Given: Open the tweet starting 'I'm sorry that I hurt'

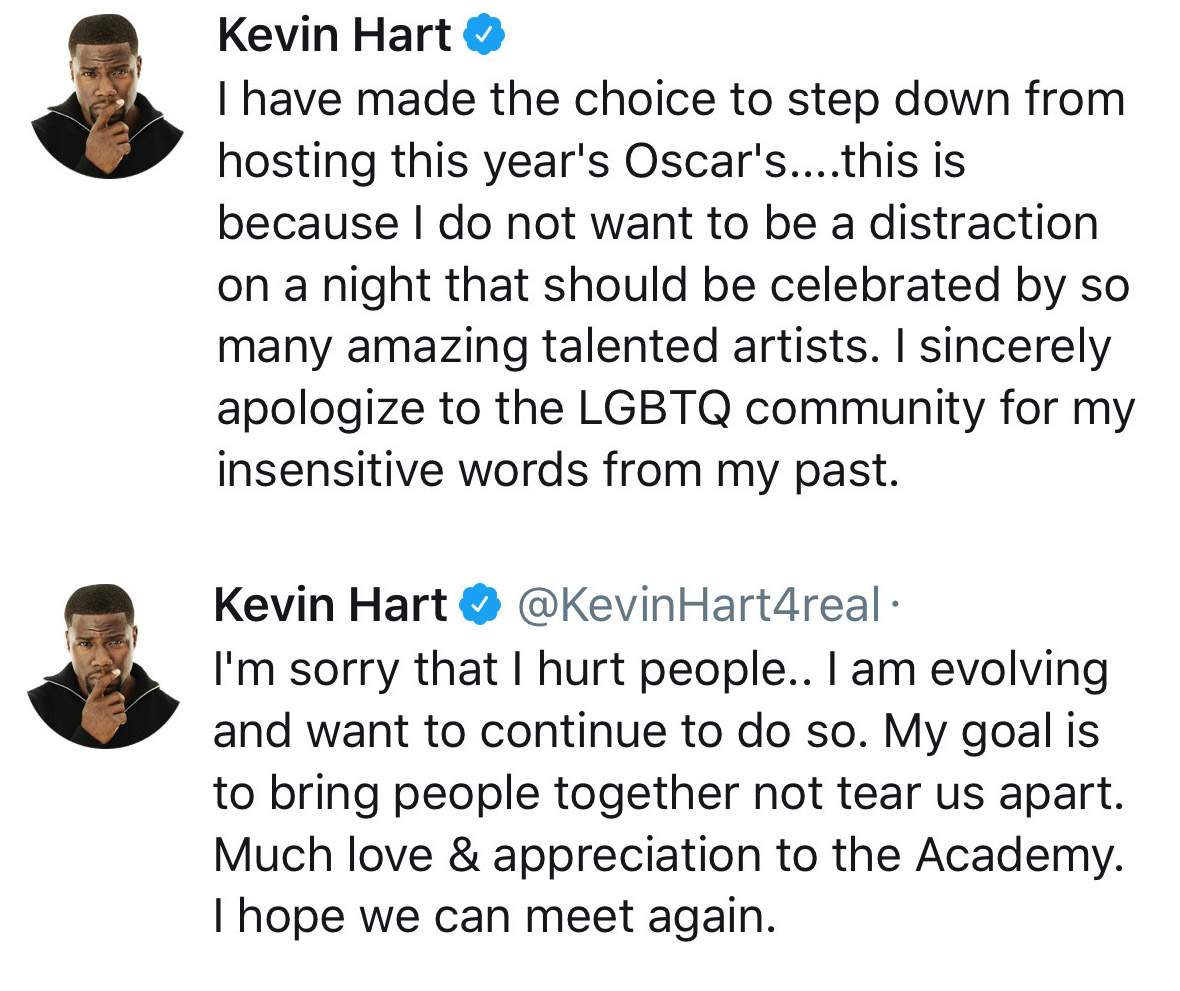Looking at the screenshot, I should click(x=668, y=793).
